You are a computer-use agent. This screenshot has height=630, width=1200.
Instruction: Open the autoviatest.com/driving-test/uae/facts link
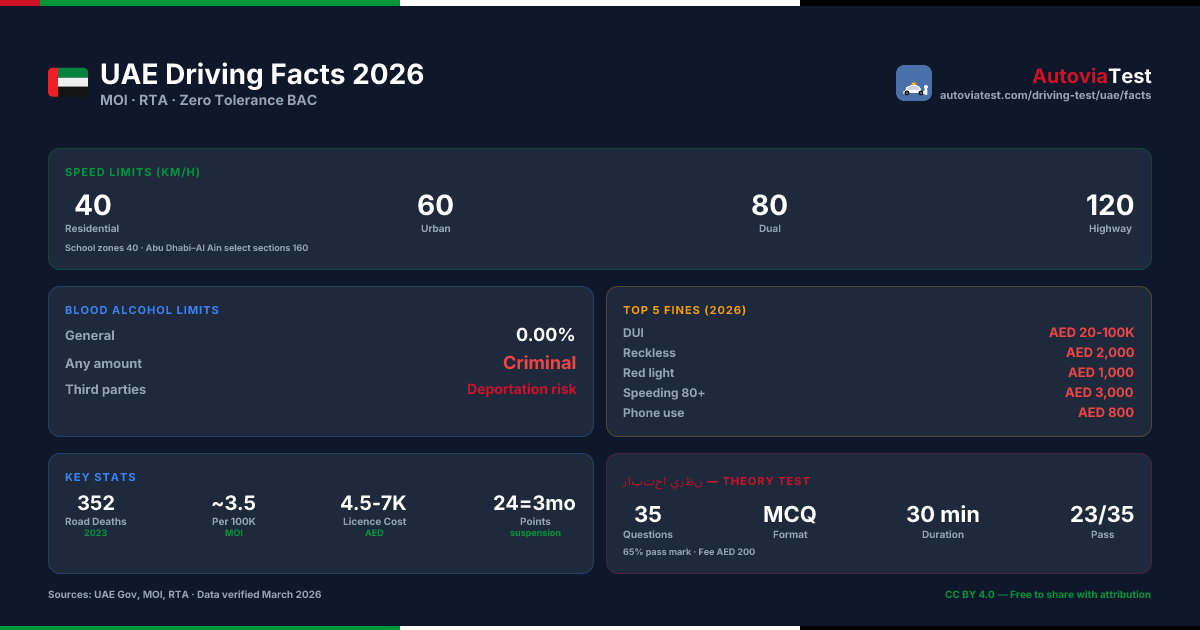tap(1046, 95)
